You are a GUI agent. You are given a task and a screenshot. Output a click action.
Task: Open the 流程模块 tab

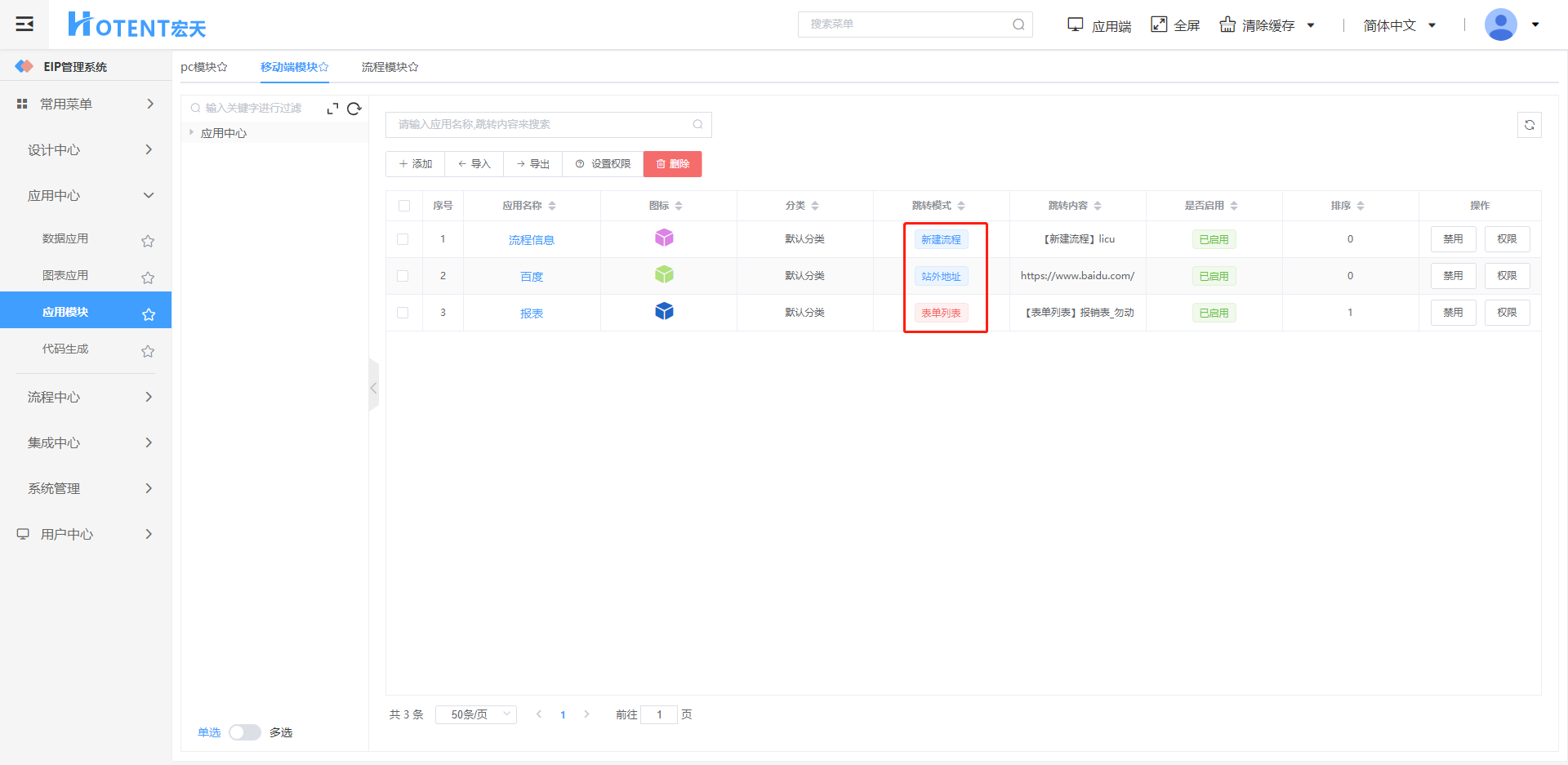(390, 67)
